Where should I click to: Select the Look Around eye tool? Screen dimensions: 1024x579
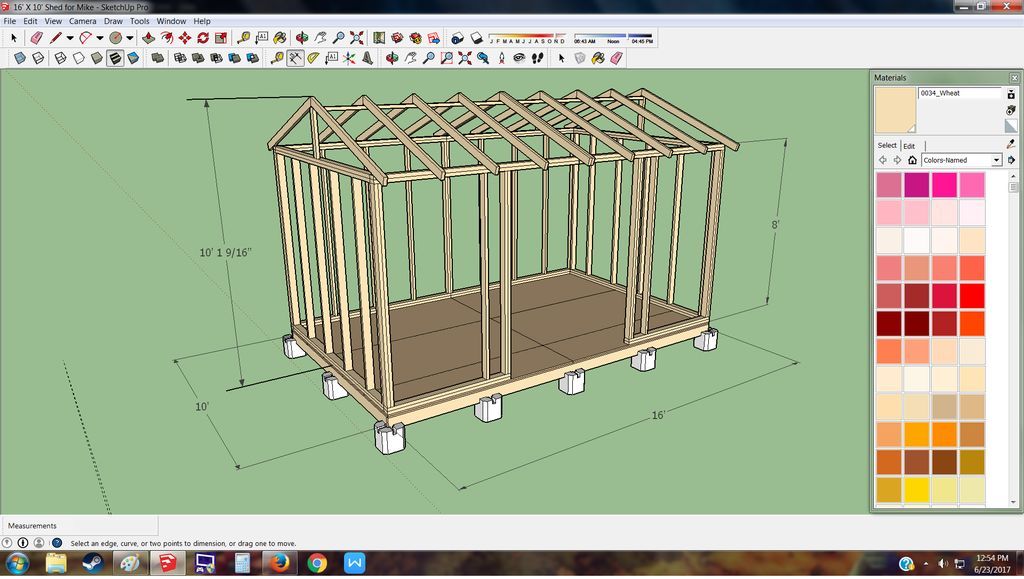click(519, 58)
